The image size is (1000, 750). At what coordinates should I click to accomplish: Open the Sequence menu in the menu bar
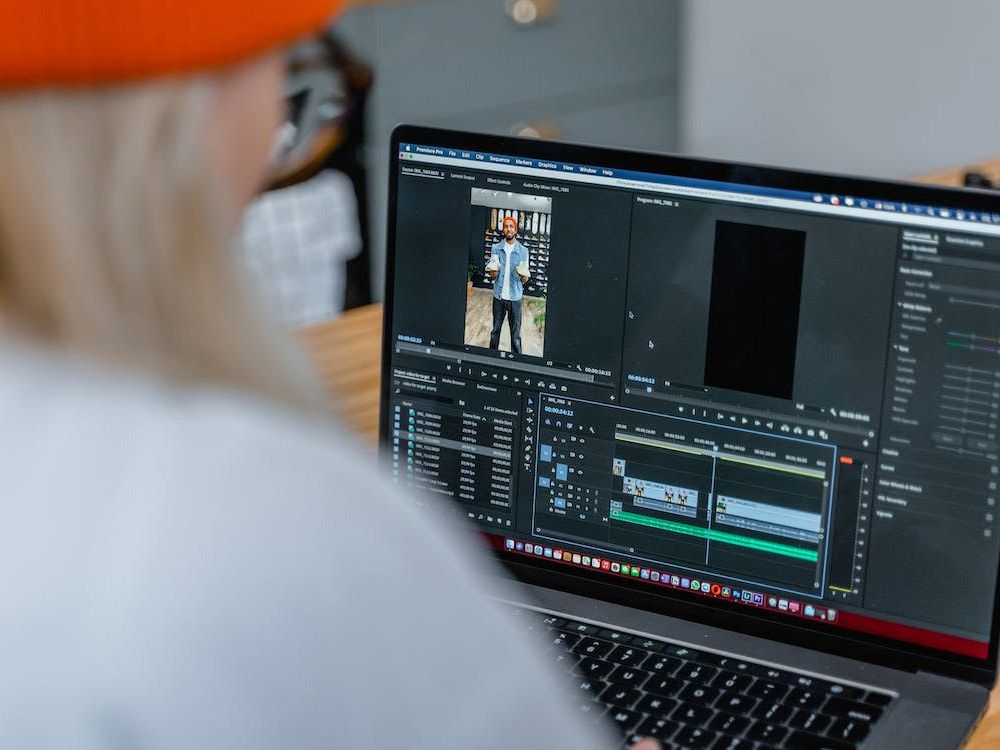[499, 159]
